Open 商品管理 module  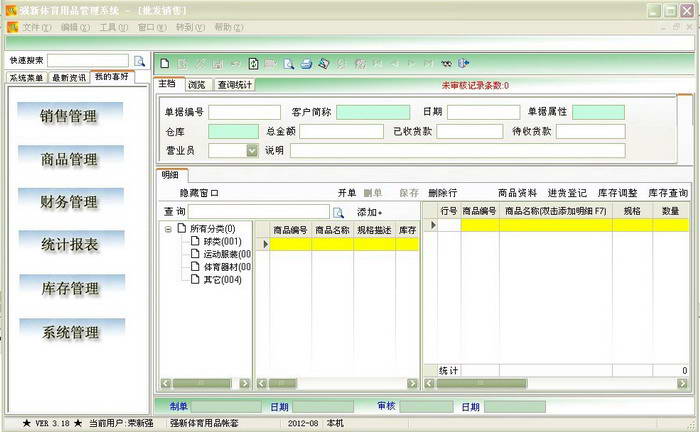click(69, 159)
